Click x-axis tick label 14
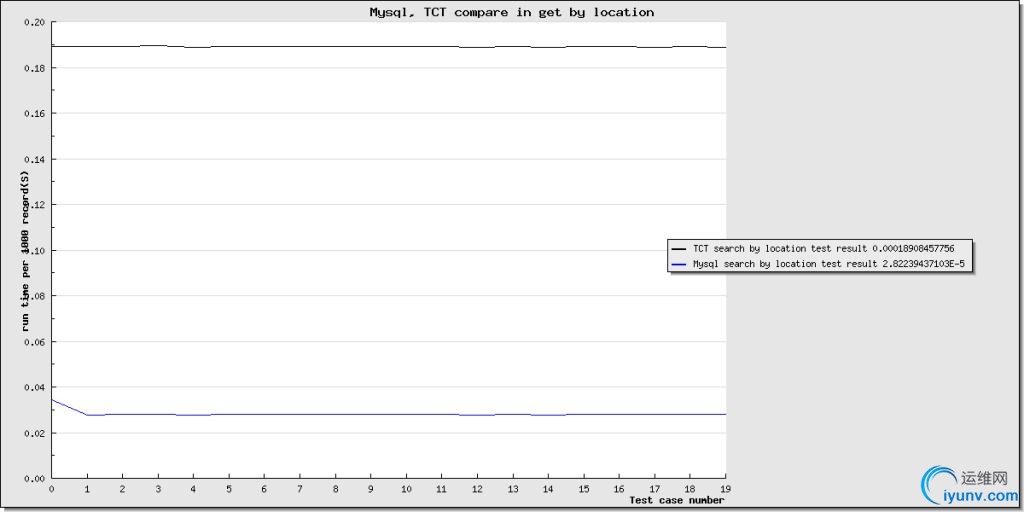The image size is (1024, 512). tap(549, 488)
